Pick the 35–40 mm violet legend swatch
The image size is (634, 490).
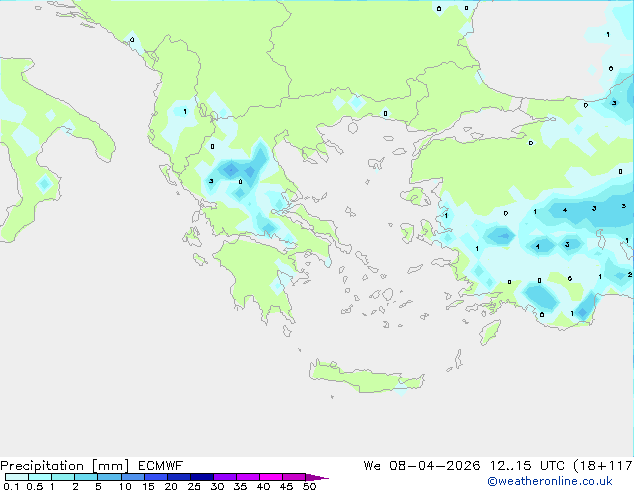tap(248, 477)
